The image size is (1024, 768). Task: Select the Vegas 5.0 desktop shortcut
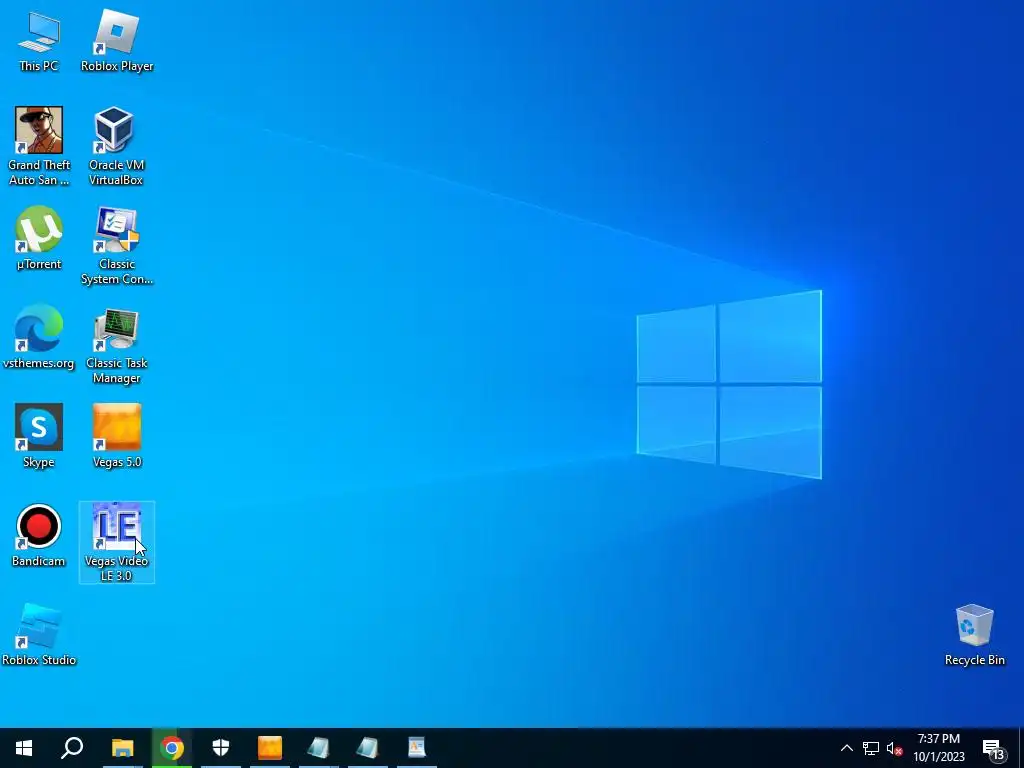pos(117,436)
